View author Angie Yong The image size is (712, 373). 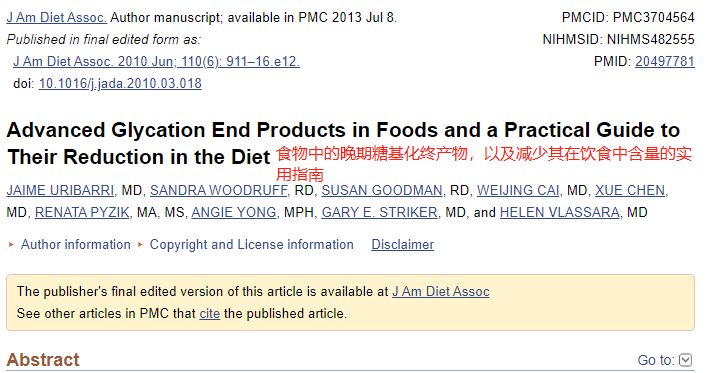(233, 212)
